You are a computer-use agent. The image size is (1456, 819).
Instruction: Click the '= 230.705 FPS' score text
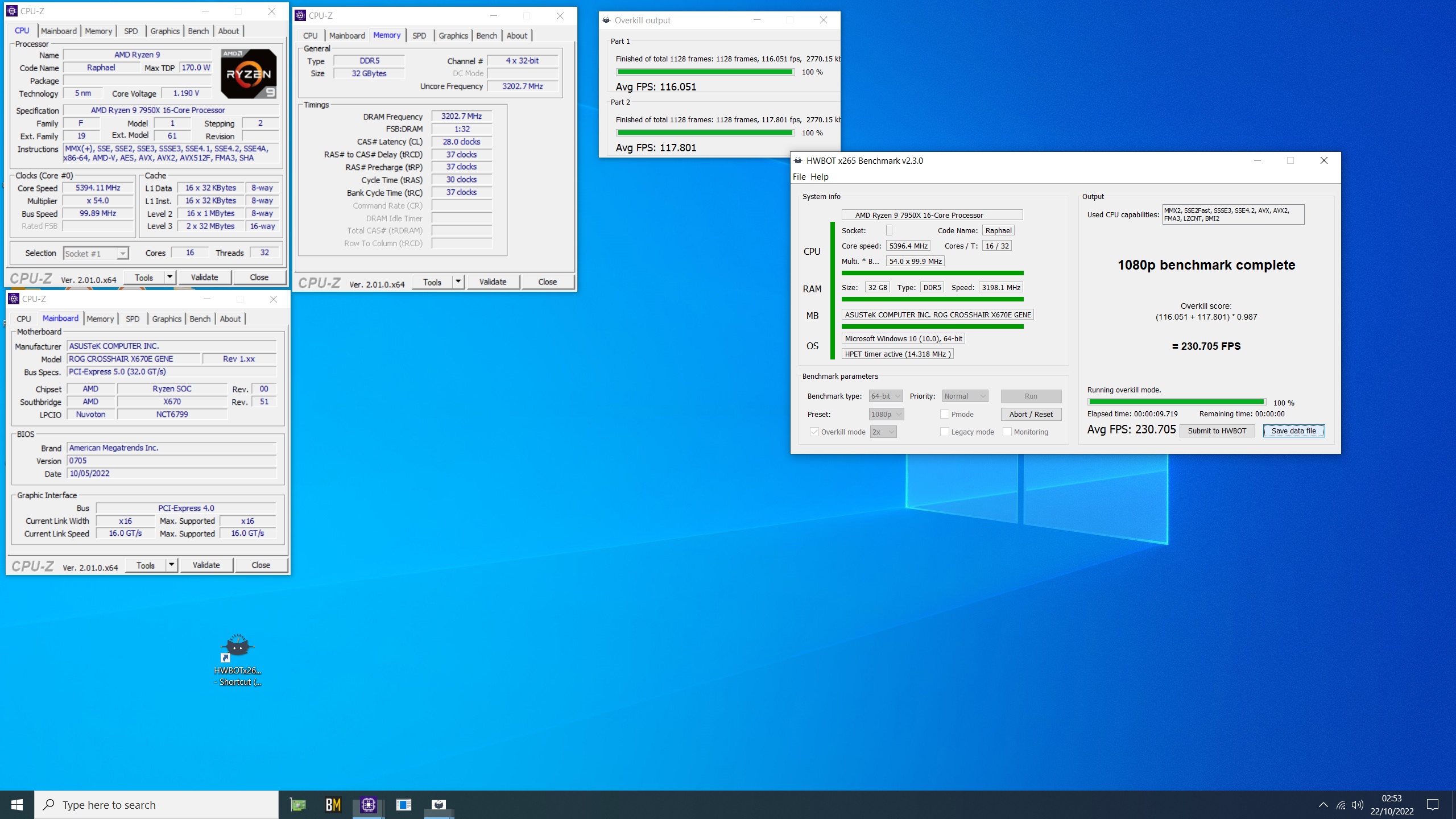tap(1206, 346)
